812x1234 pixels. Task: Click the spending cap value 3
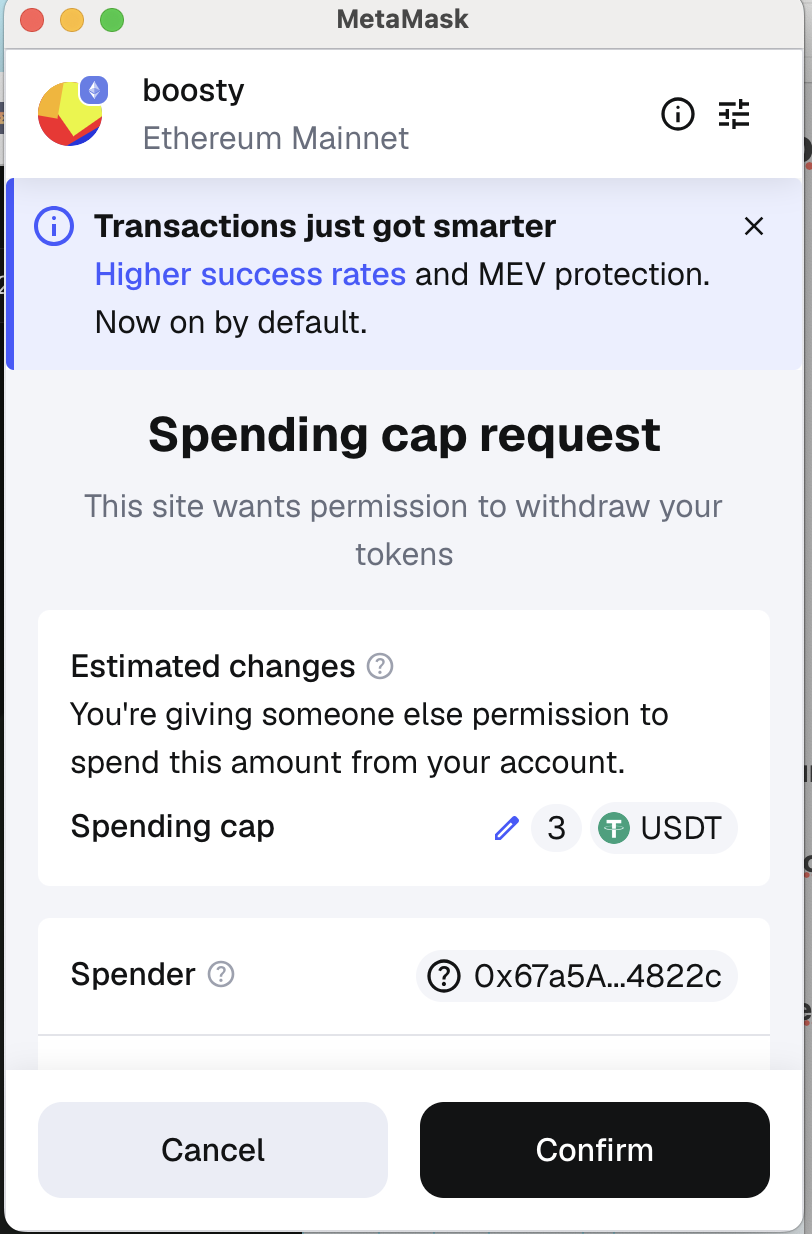(x=556, y=828)
